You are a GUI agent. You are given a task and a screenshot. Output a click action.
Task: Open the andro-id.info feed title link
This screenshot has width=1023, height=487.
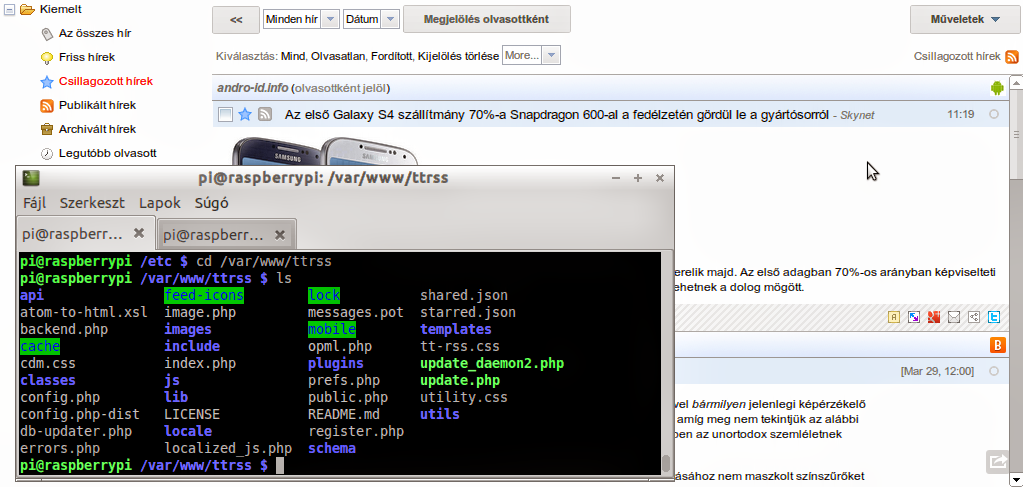pyautogui.click(x=252, y=88)
